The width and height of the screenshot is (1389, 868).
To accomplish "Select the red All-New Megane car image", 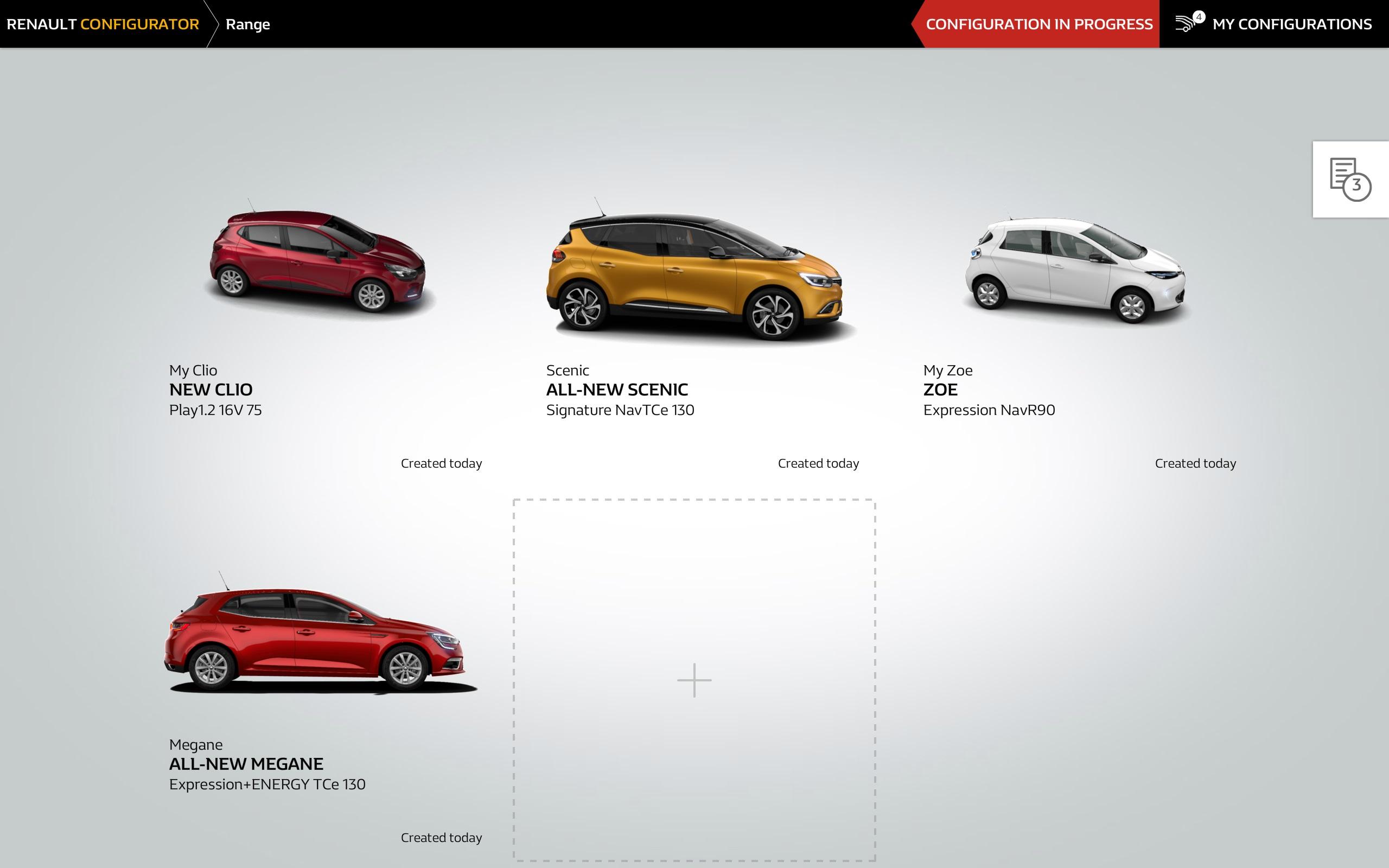I will (x=320, y=633).
